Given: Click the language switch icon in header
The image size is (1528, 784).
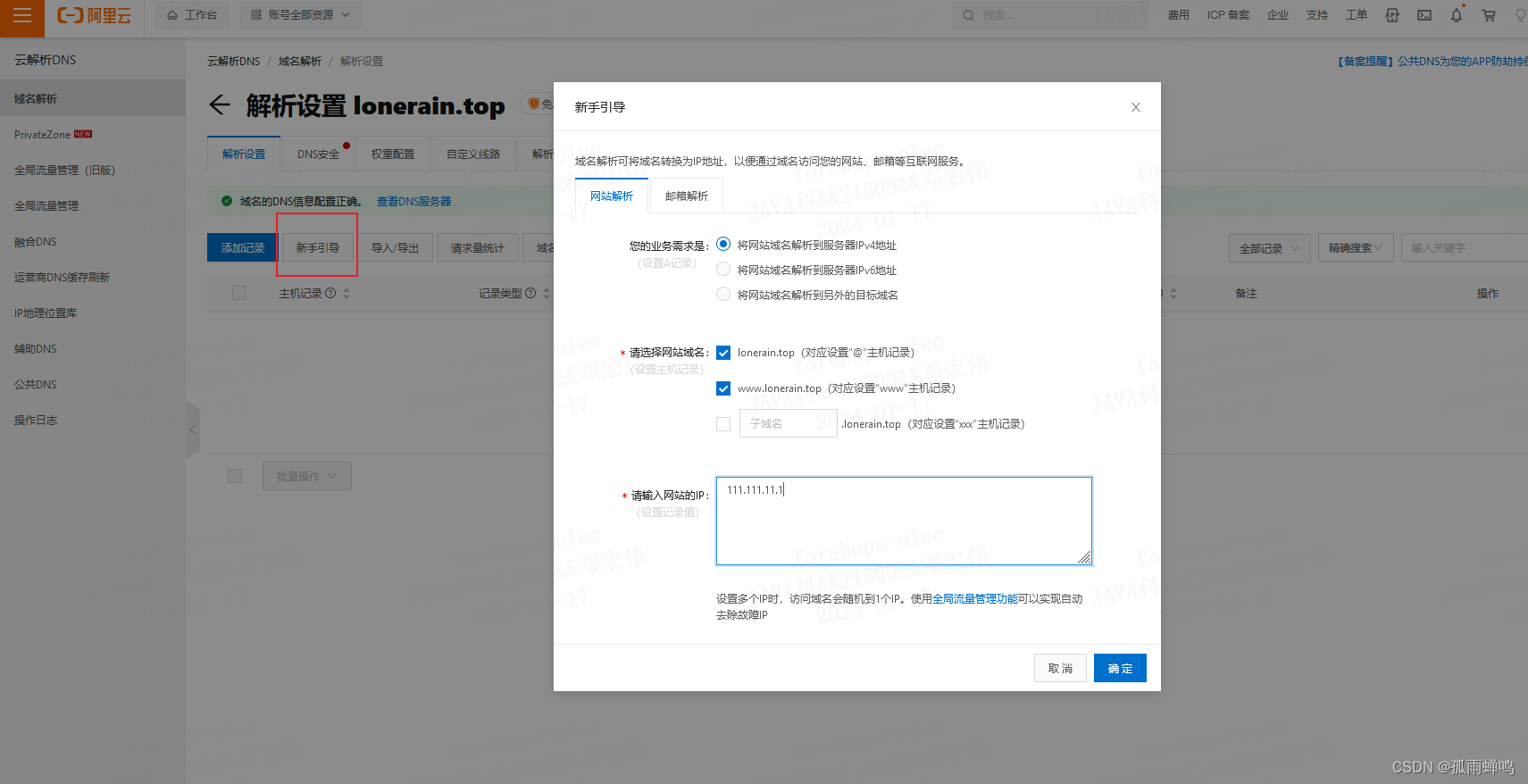Looking at the screenshot, I should pyautogui.click(x=1391, y=15).
